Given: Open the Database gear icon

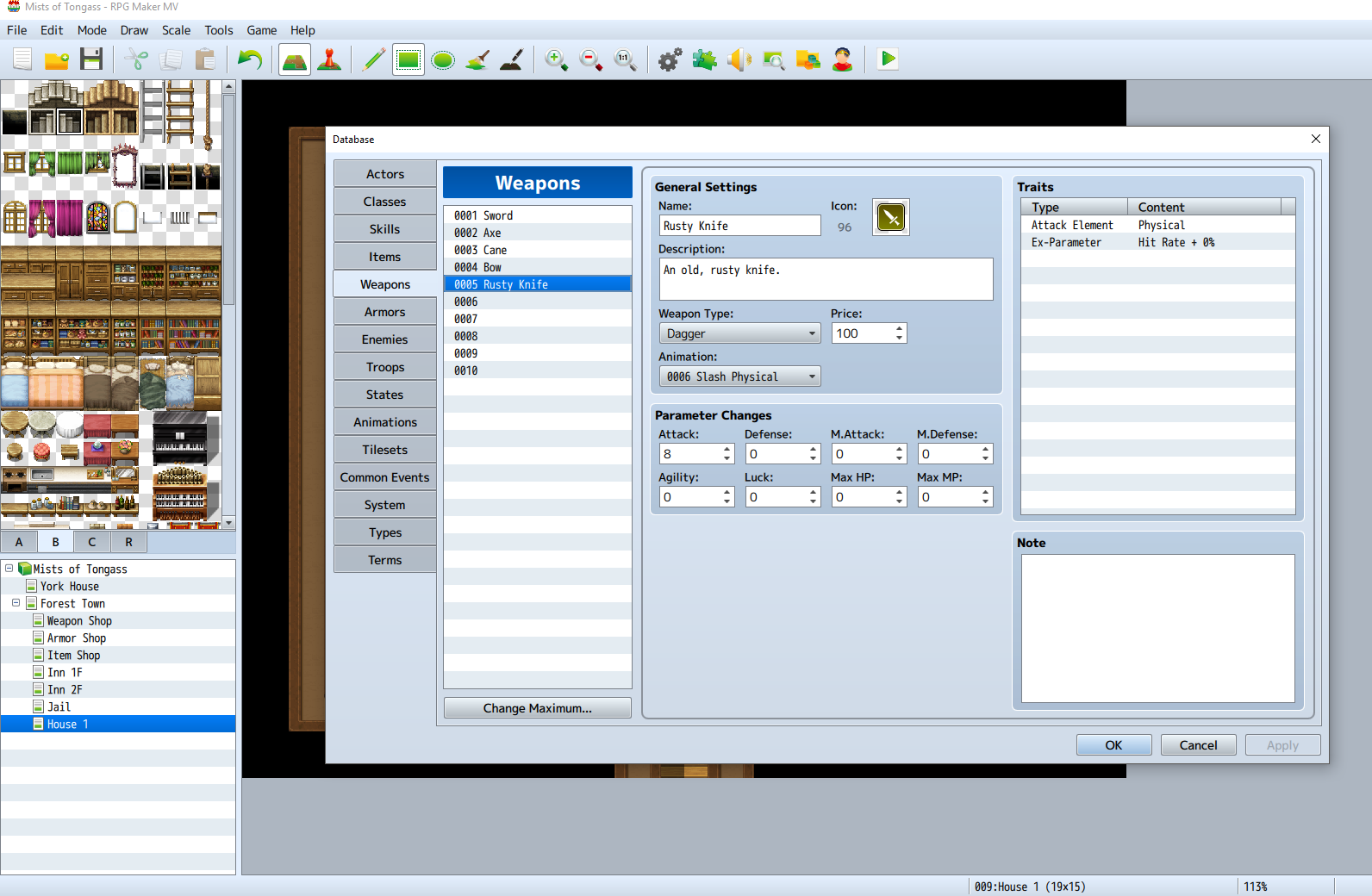Looking at the screenshot, I should (x=670, y=60).
